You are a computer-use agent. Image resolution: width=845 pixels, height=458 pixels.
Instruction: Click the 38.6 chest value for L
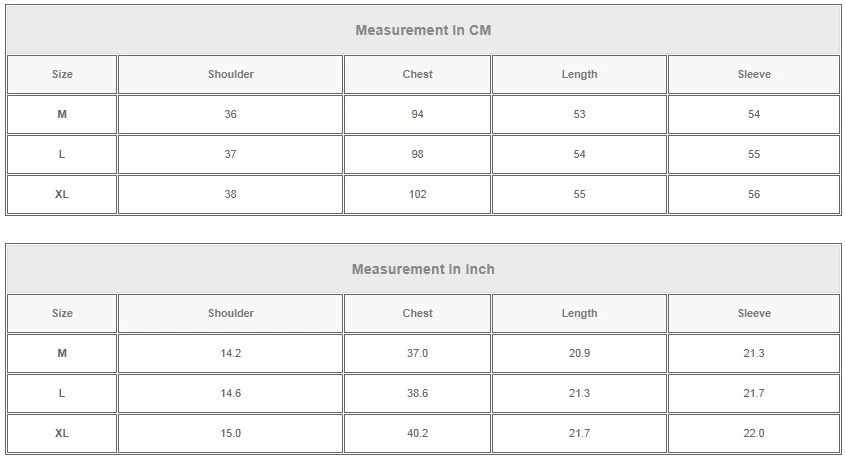[418, 393]
